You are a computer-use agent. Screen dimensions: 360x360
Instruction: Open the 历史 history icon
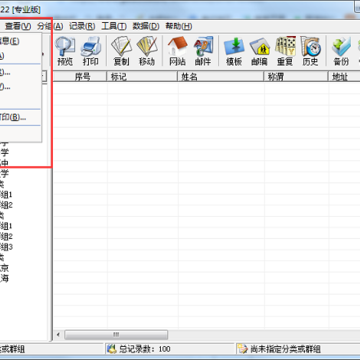coord(310,51)
